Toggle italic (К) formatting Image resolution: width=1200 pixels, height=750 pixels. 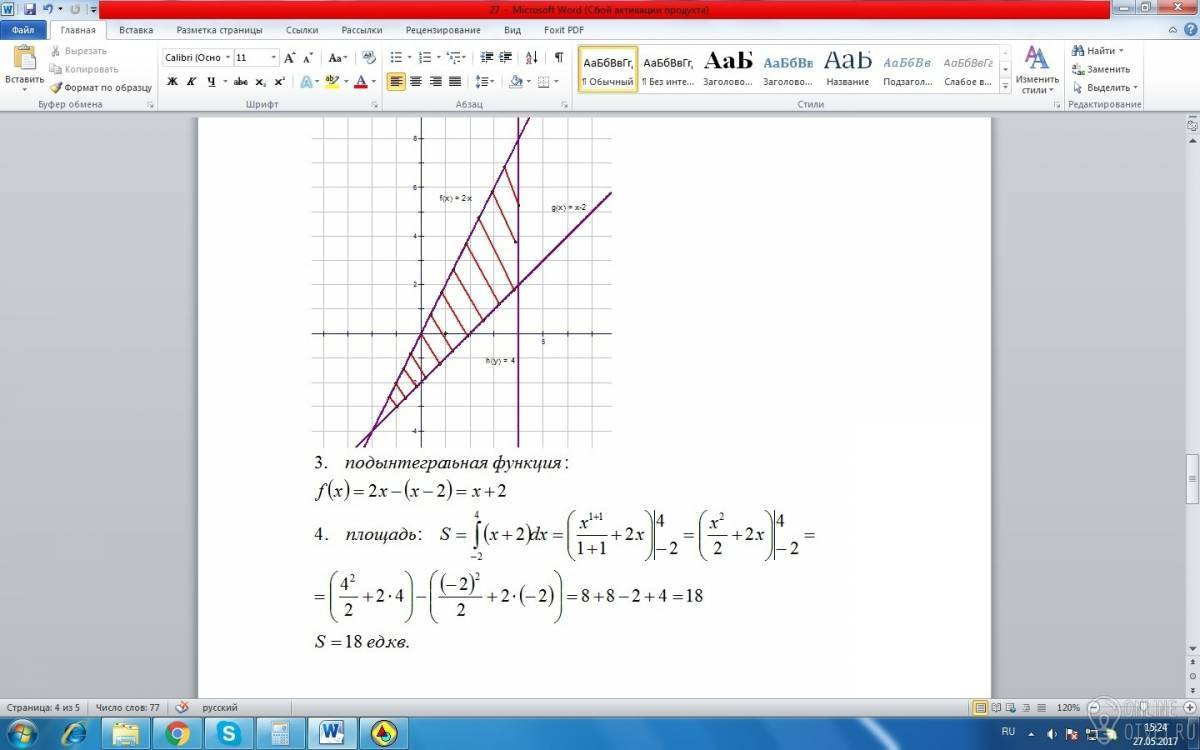click(x=191, y=82)
